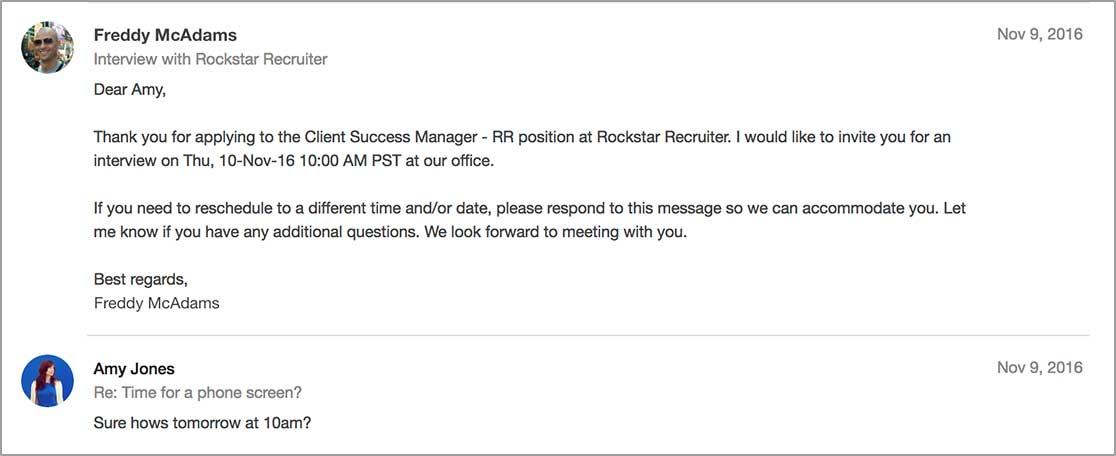The image size is (1116, 456).
Task: Click the Freddy McAdams signature below 'Best regards'
Action: click(x=156, y=302)
